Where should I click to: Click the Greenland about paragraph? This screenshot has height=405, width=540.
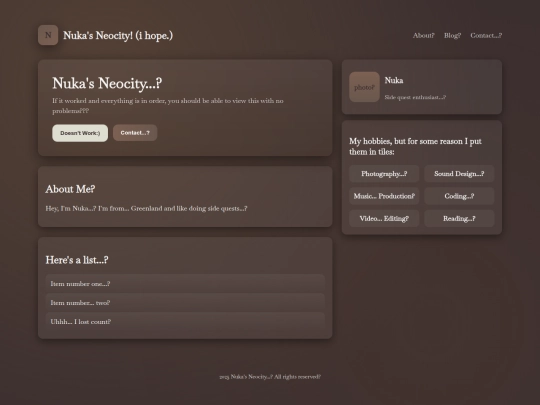(x=146, y=208)
